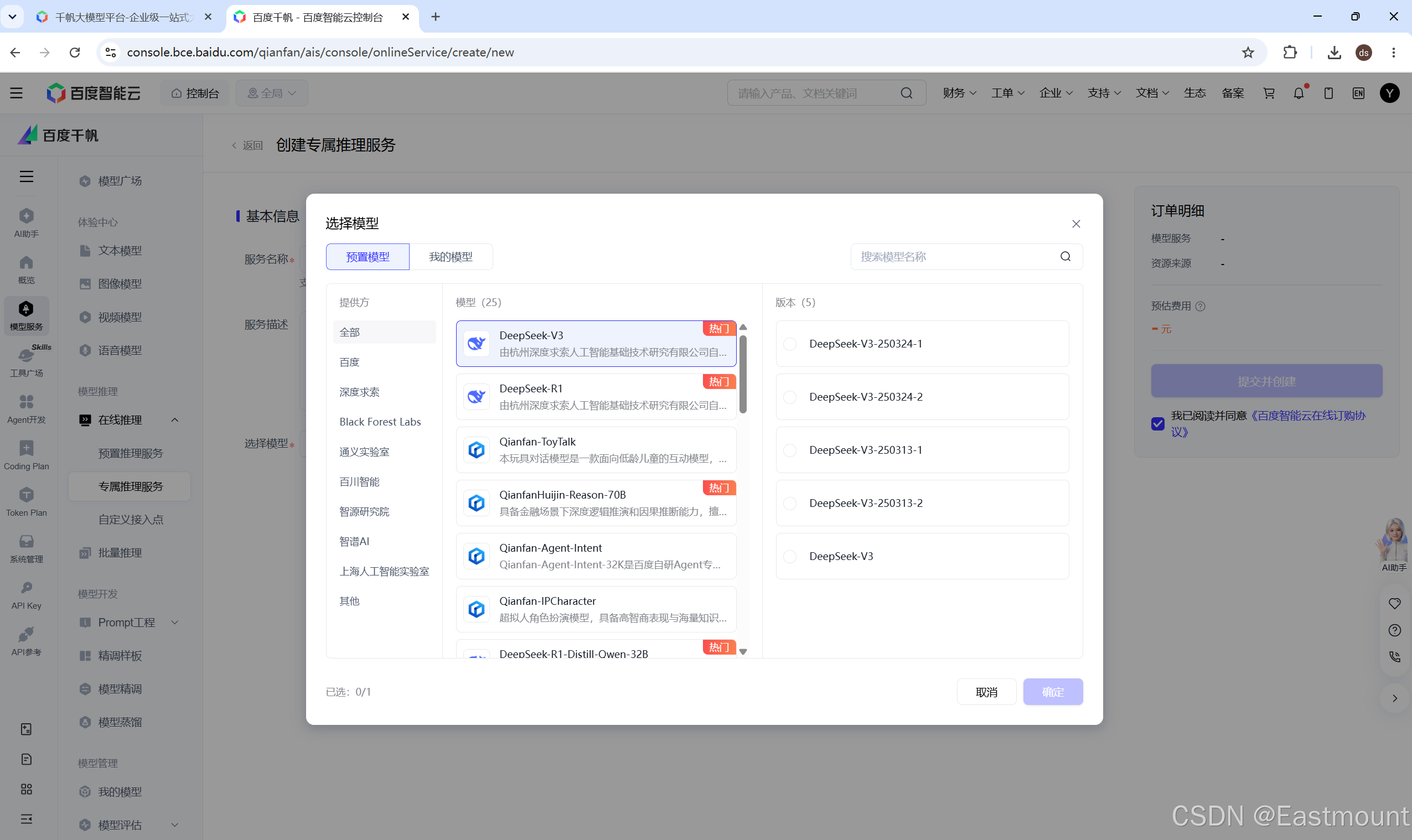Expand the Prompt工程 menu group

[x=175, y=623]
